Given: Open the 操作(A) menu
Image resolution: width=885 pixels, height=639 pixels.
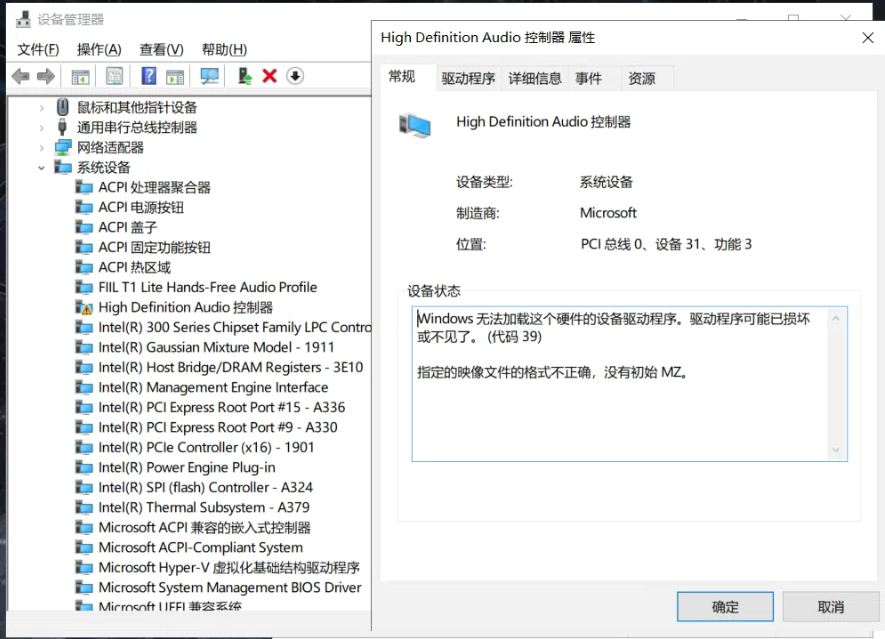Looking at the screenshot, I should pos(99,50).
